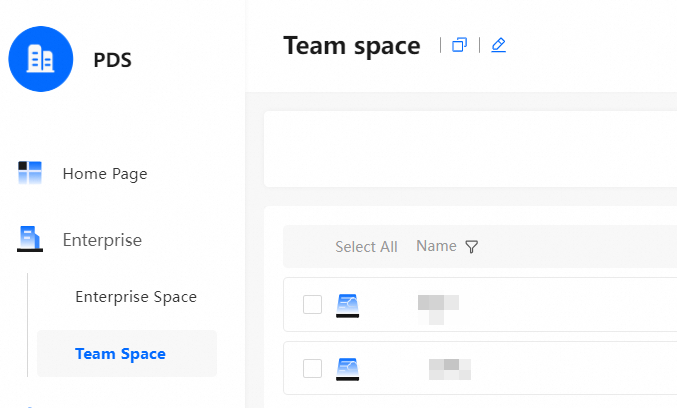Open the first team space by name
Image resolution: width=677 pixels, height=408 pixels.
coord(438,304)
